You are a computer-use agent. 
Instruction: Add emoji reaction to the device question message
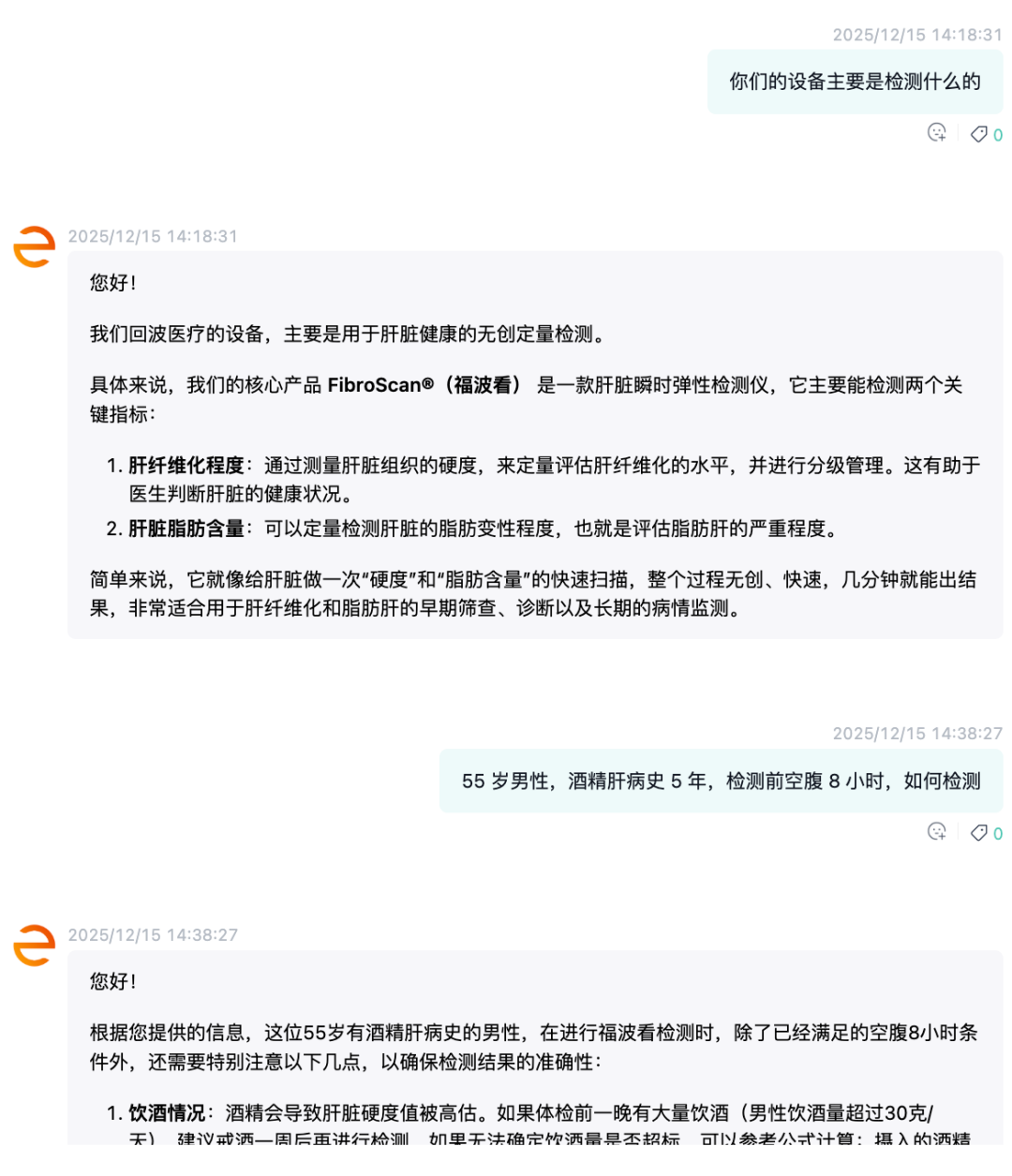click(936, 133)
